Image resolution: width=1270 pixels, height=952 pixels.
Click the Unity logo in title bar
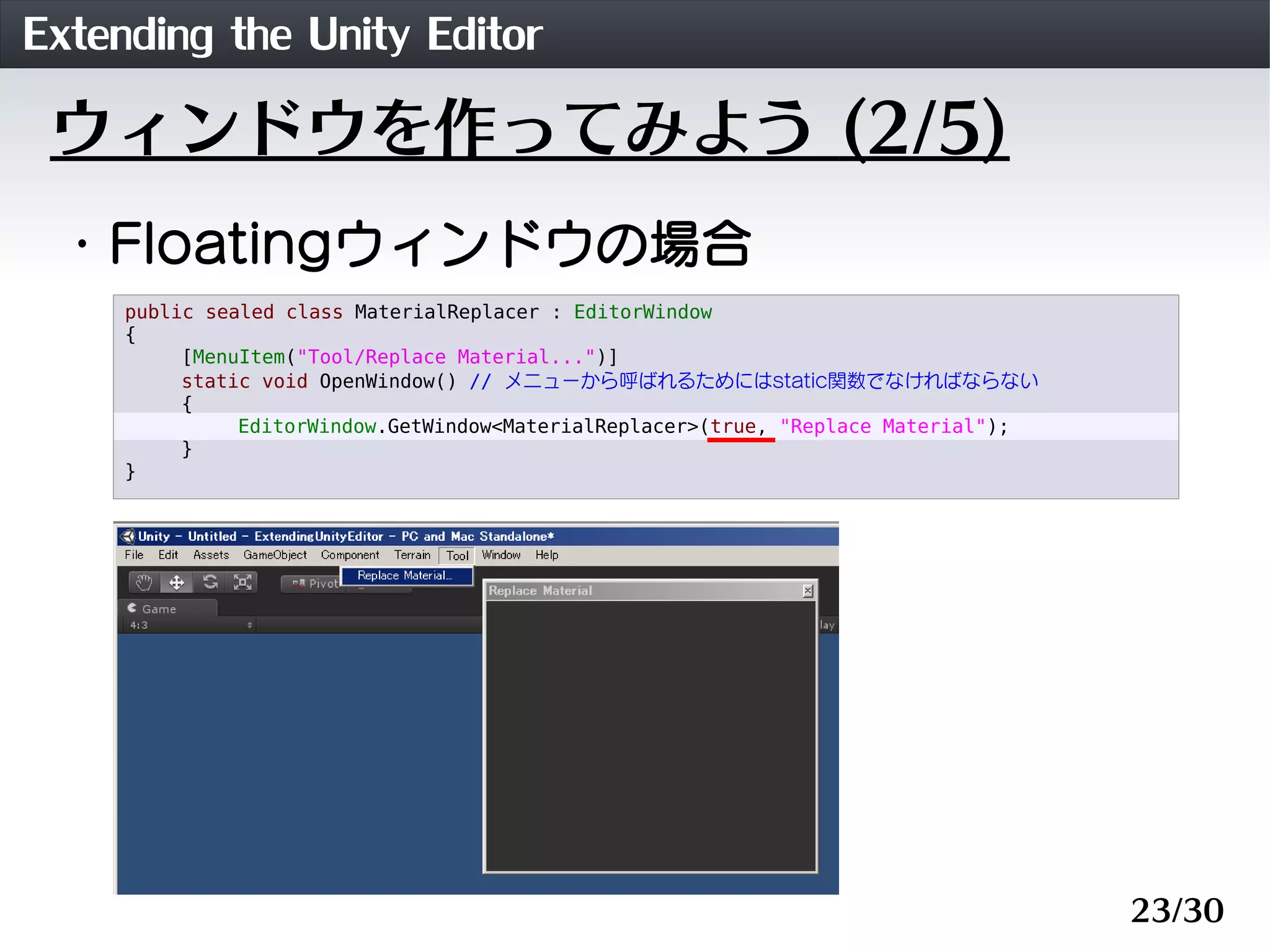point(128,536)
